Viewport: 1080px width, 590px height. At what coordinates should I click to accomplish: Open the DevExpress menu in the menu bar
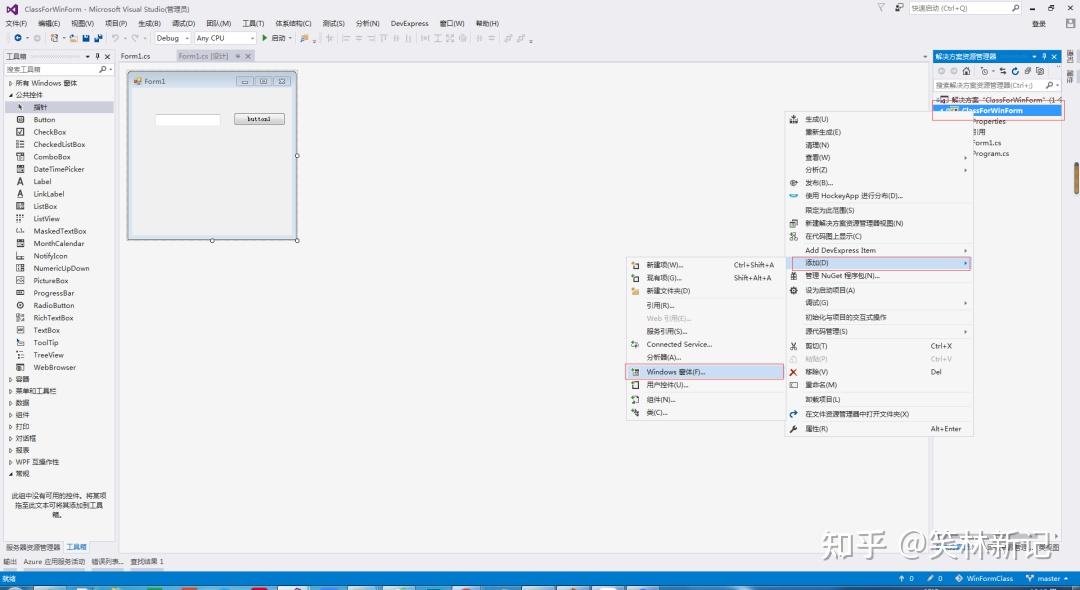point(409,23)
